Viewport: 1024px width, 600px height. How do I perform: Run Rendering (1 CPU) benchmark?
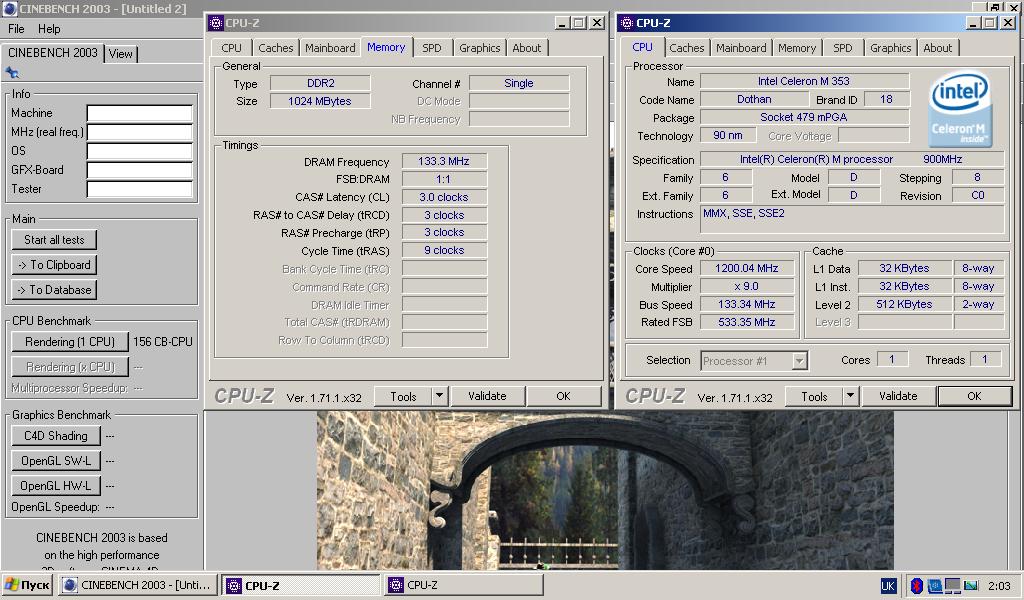point(70,341)
